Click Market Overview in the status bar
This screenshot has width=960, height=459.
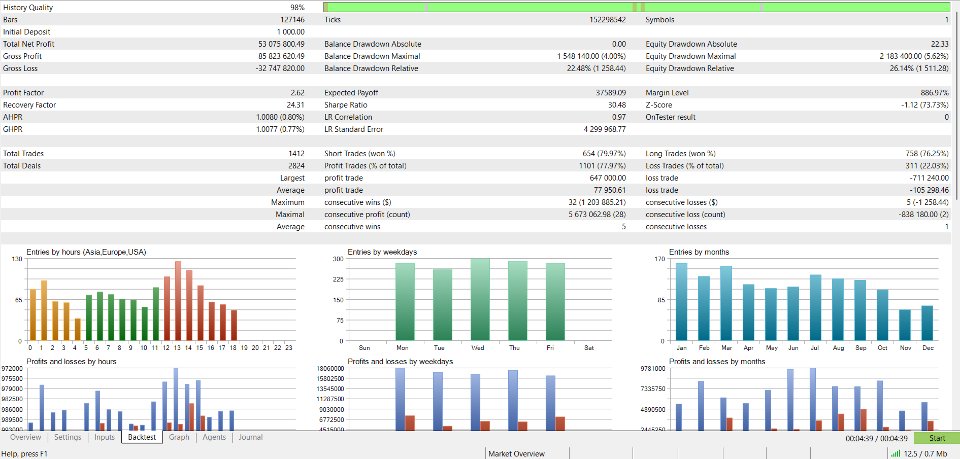pos(516,453)
